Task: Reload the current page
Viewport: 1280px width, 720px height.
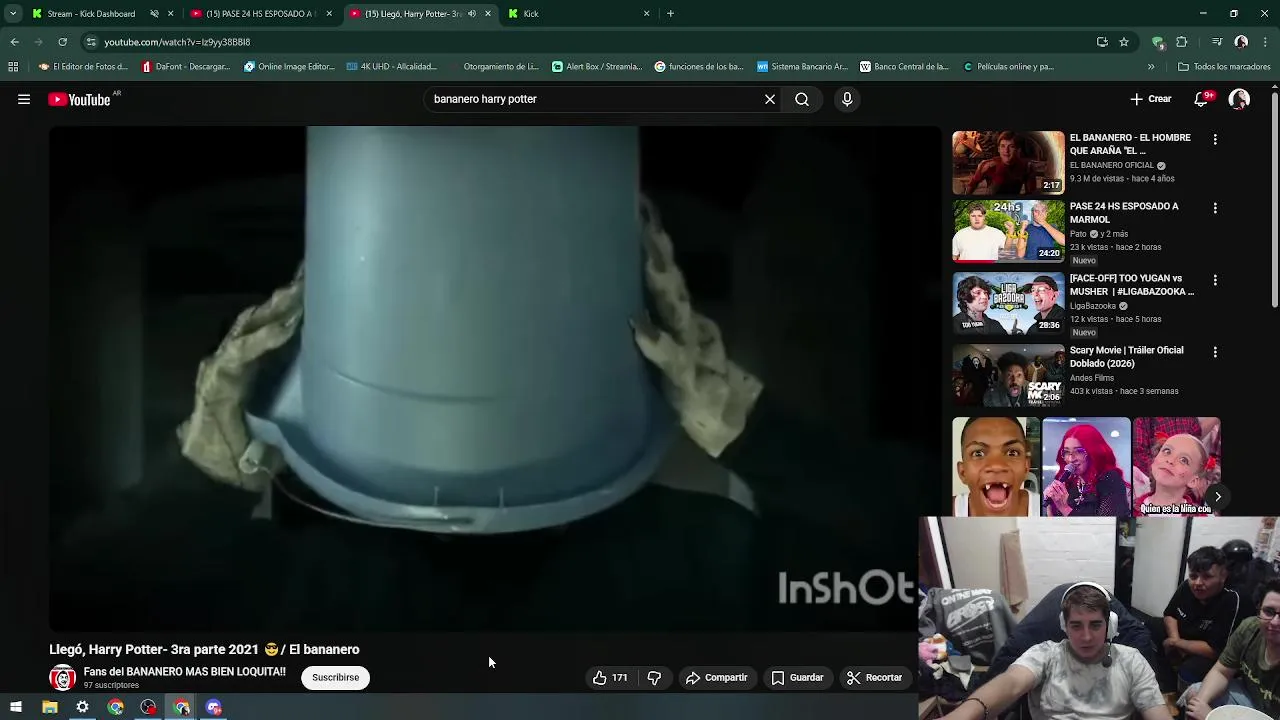Action: pos(62,42)
